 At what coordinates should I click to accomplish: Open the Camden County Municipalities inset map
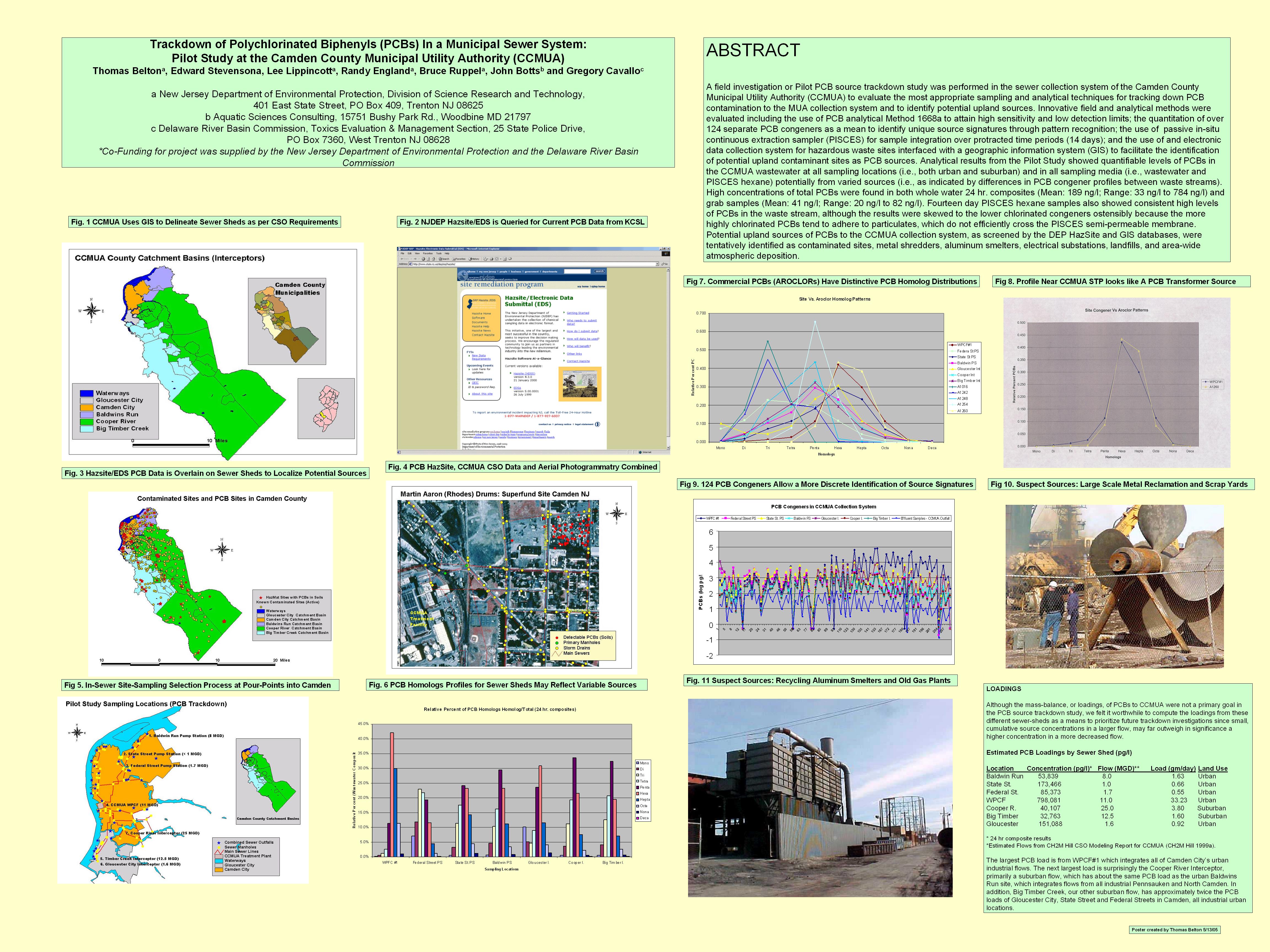coord(287,321)
